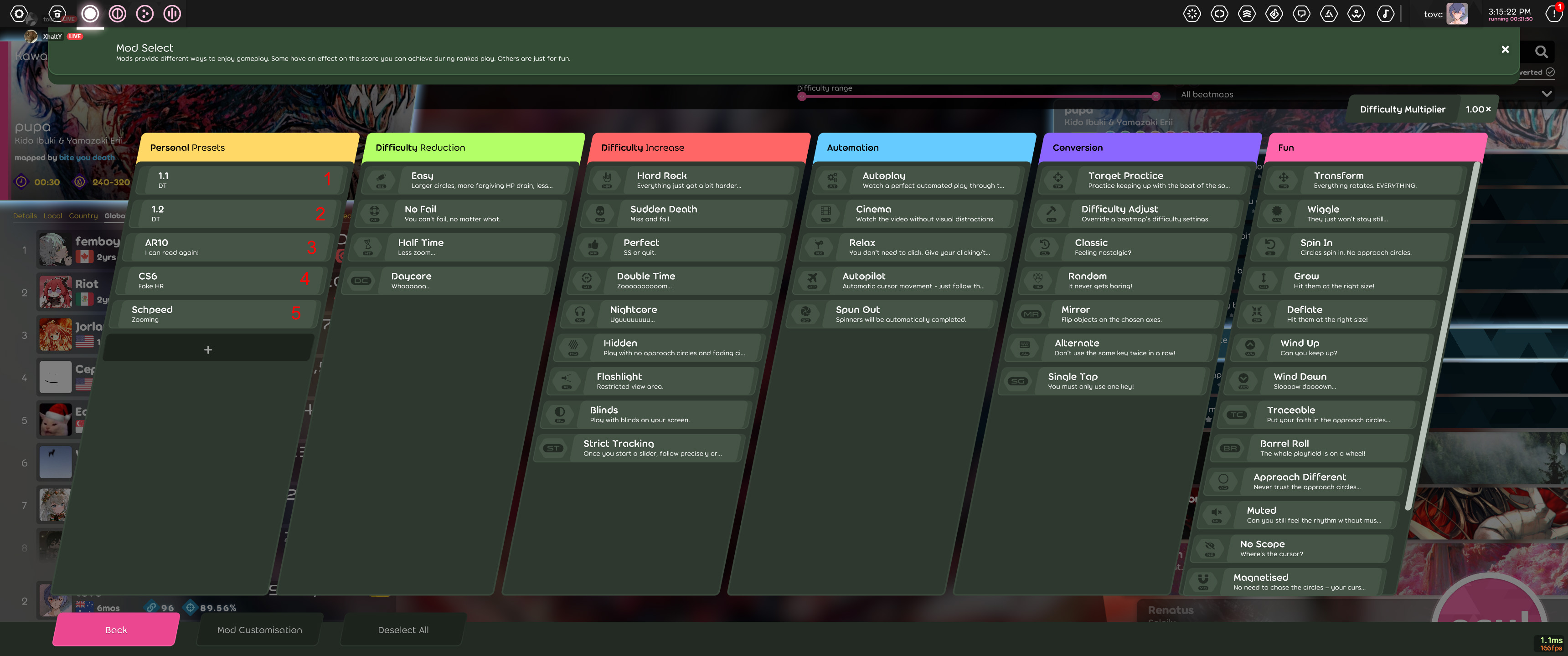1568x656 pixels.
Task: Select the taiko ruleset icon on the toolbar
Action: tap(118, 13)
